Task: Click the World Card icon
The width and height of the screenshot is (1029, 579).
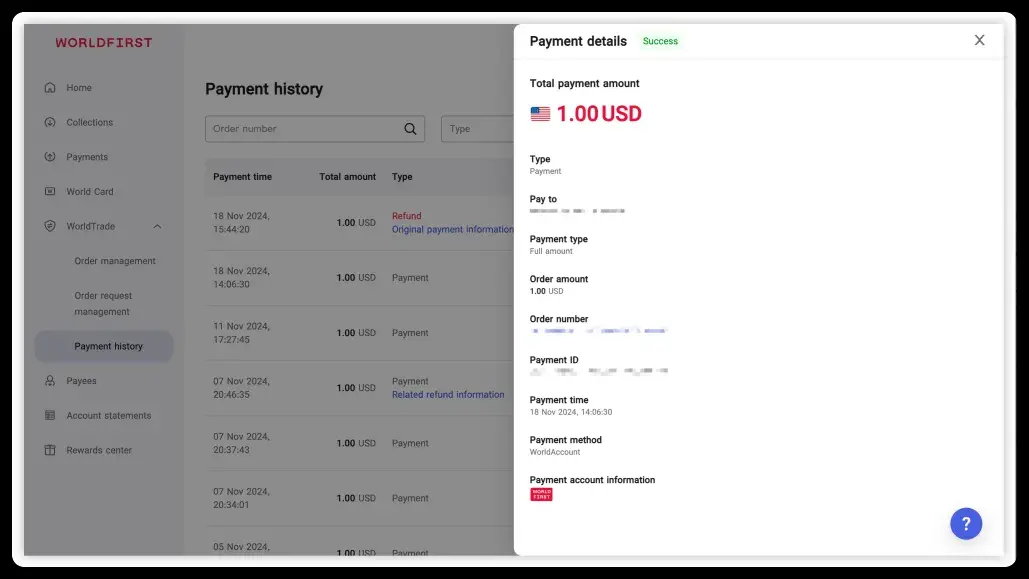Action: (x=50, y=192)
